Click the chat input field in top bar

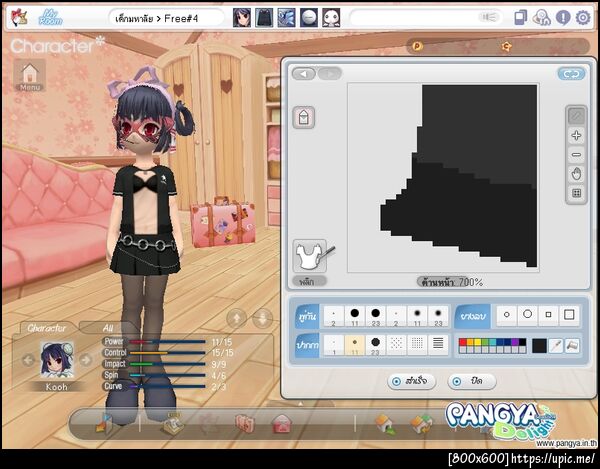(426, 18)
